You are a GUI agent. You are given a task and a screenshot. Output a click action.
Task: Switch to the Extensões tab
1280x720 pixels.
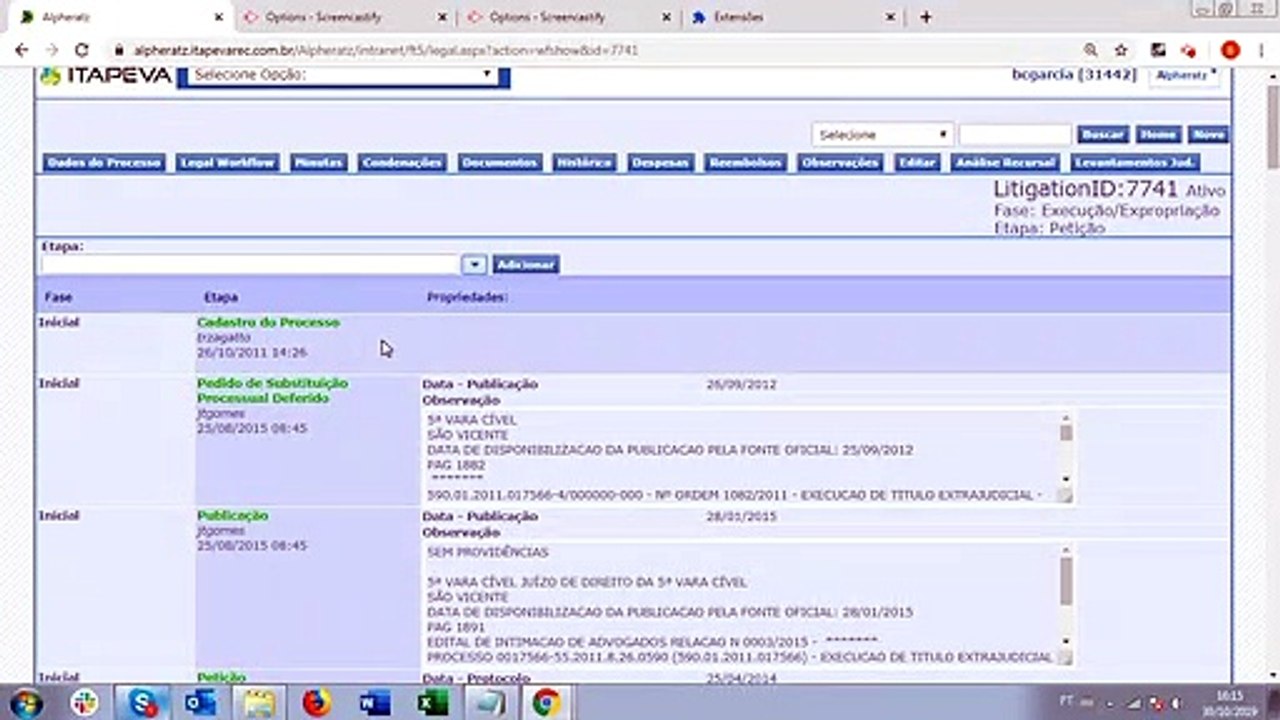(795, 17)
